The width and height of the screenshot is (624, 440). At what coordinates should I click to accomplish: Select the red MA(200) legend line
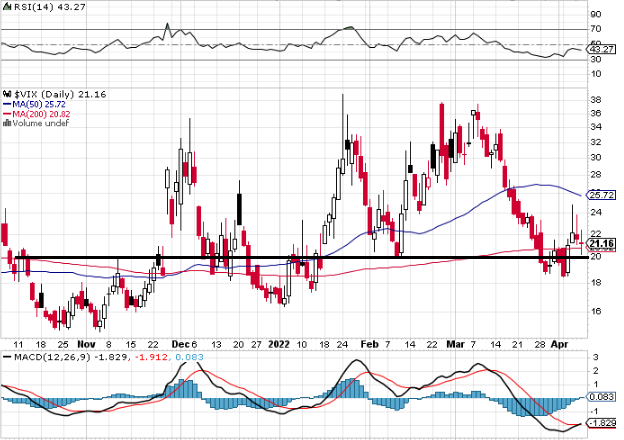tap(7, 114)
